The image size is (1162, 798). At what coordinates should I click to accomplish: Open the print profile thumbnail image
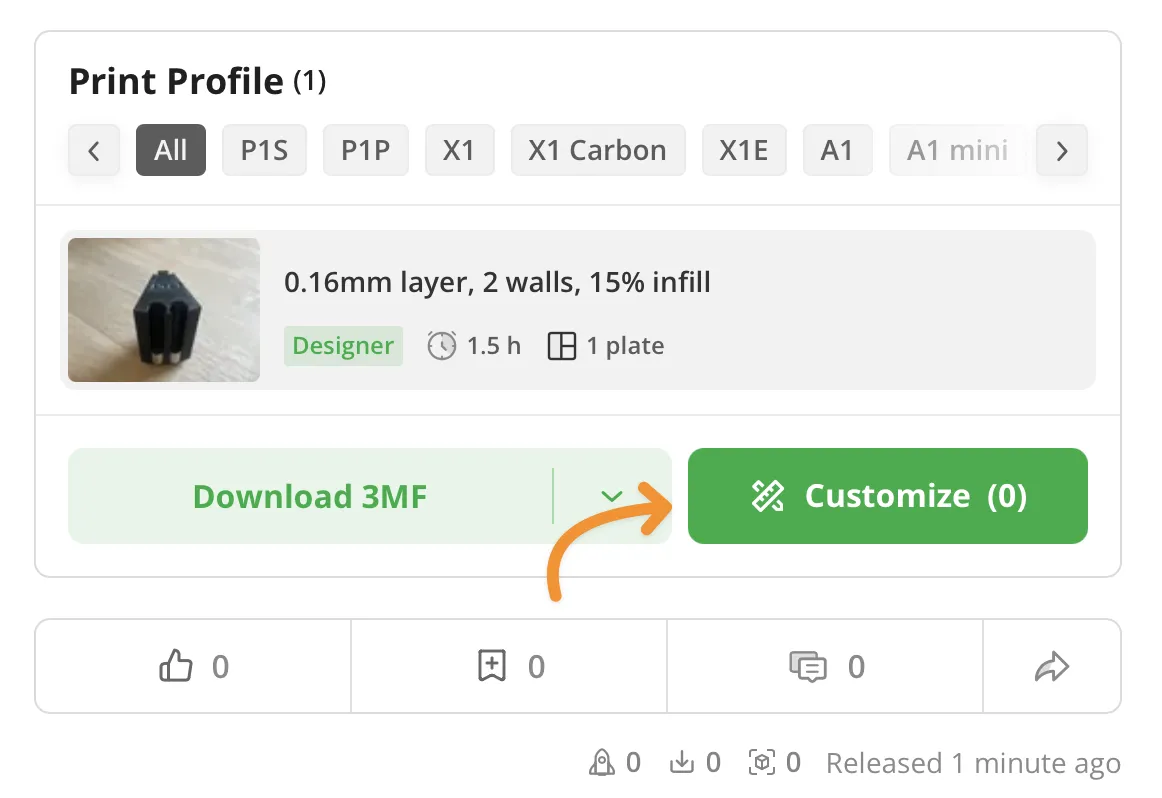[164, 310]
